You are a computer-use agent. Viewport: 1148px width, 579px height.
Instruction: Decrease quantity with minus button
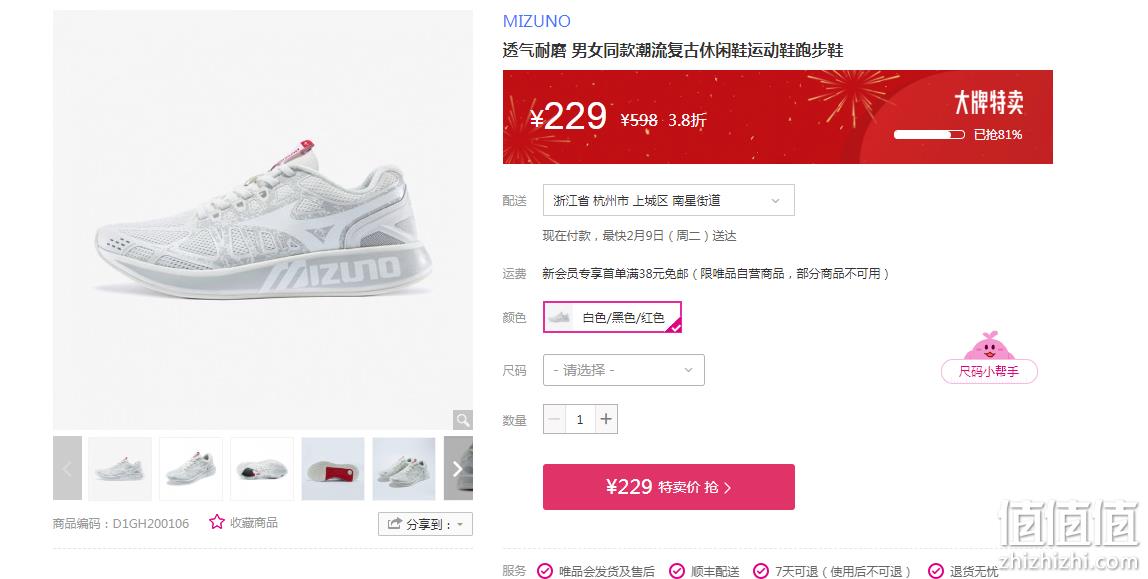554,419
